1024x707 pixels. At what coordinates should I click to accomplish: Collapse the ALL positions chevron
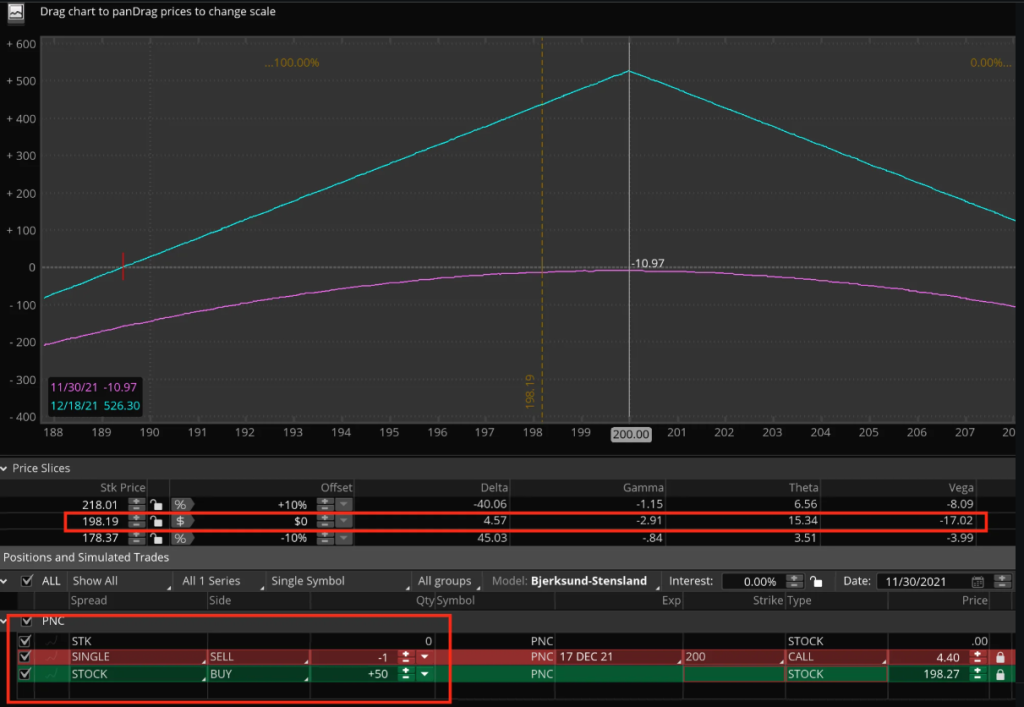pos(4,581)
